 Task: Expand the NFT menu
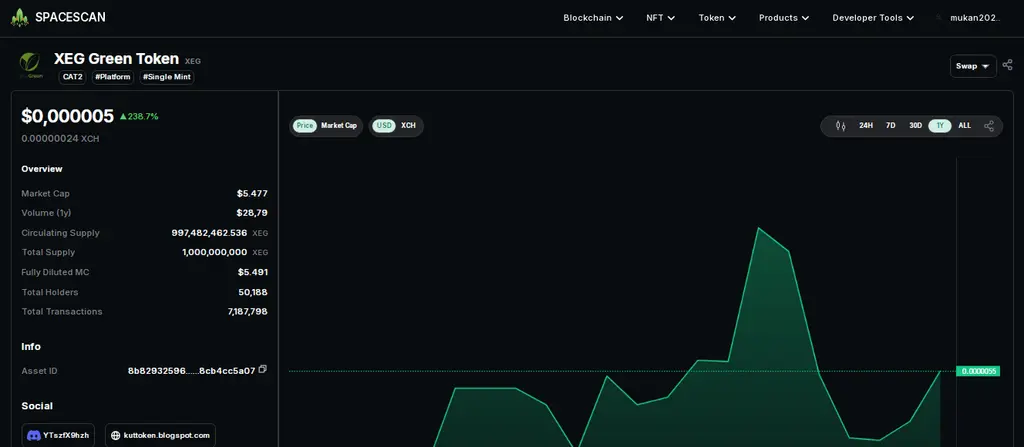coord(660,18)
